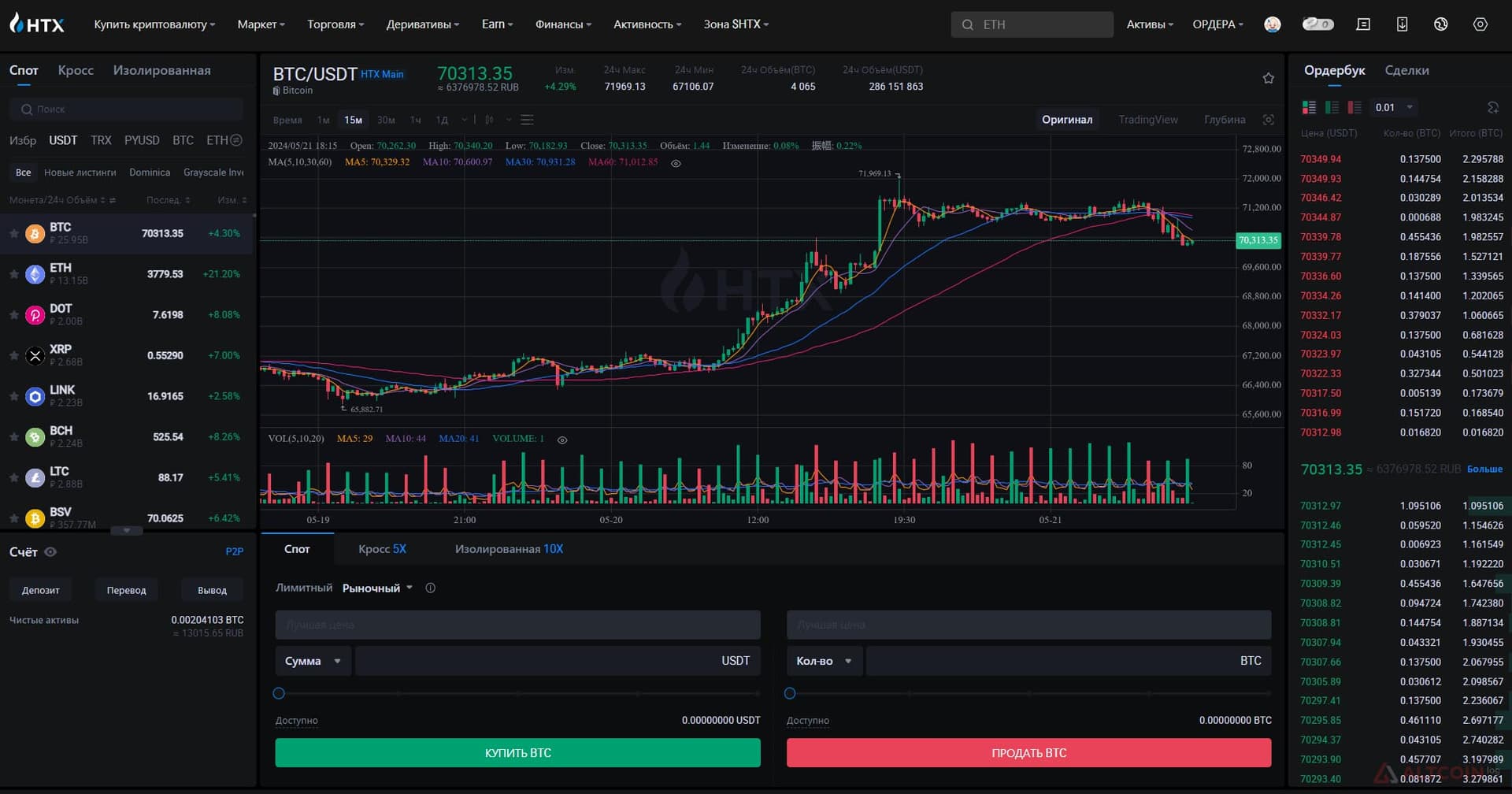The width and height of the screenshot is (1512, 794).
Task: Show both bids and asks order book view
Action: tap(1309, 107)
